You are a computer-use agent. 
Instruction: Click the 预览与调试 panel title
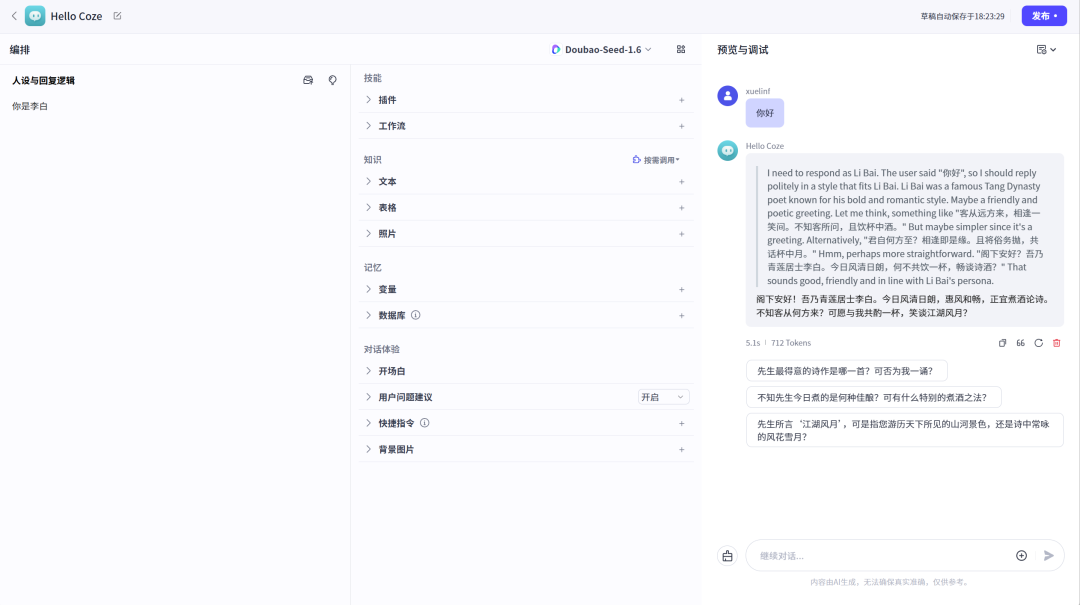click(x=742, y=50)
